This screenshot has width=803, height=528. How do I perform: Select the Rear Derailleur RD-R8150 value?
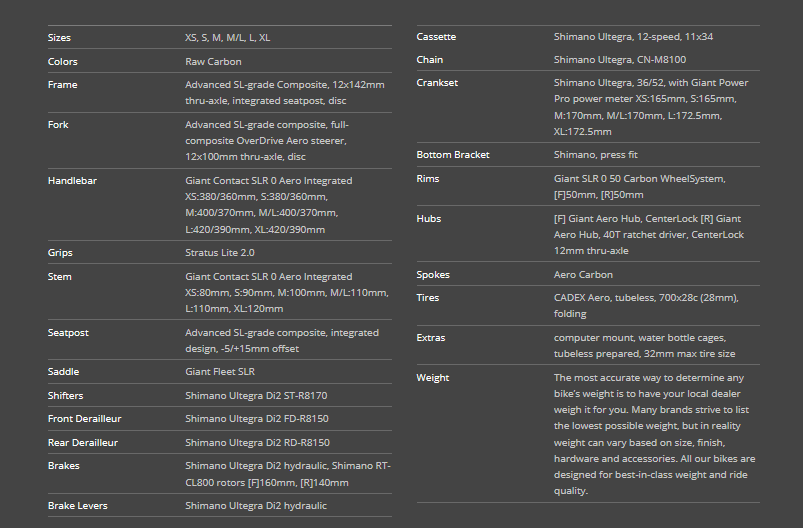[257, 442]
